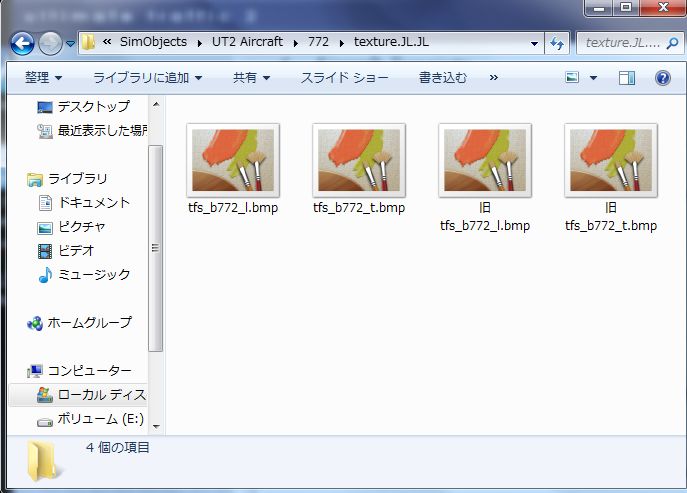Navigate to SimObjects in the address path
687x493 pixels.
(153, 42)
